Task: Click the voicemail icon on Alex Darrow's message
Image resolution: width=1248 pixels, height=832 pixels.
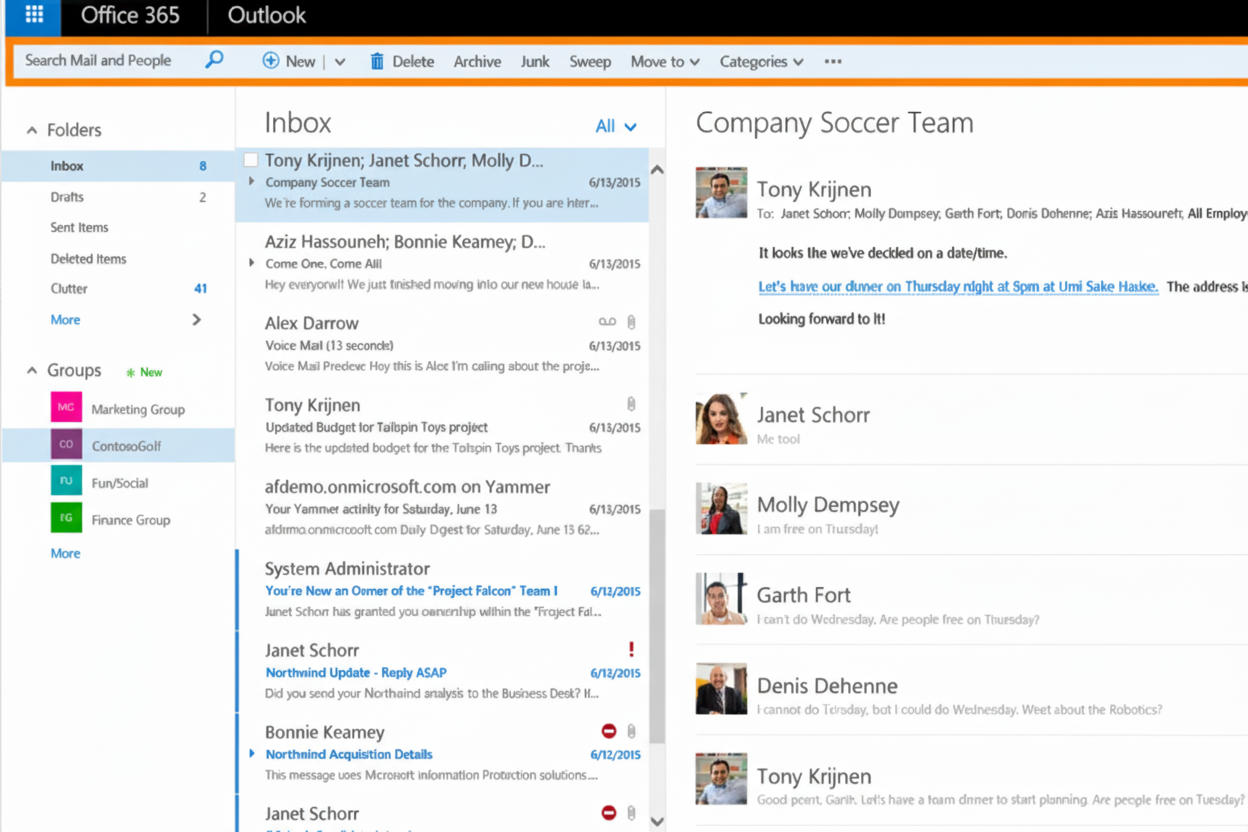Action: (608, 321)
